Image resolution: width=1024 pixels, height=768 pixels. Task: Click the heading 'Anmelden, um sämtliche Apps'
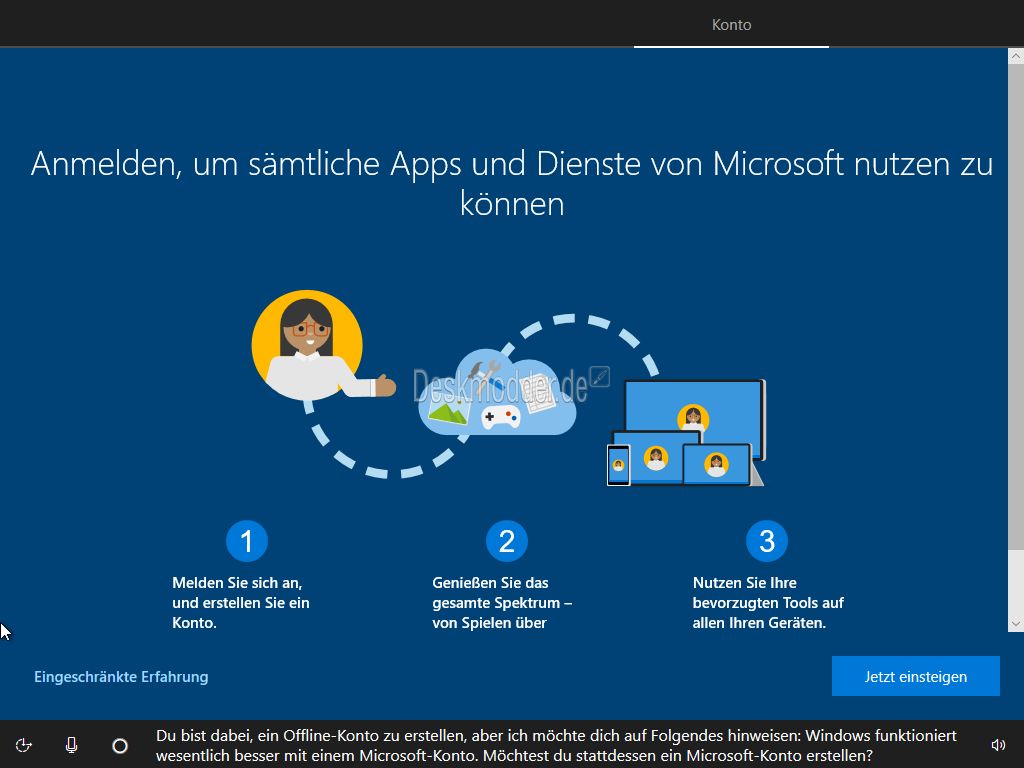coord(512,183)
